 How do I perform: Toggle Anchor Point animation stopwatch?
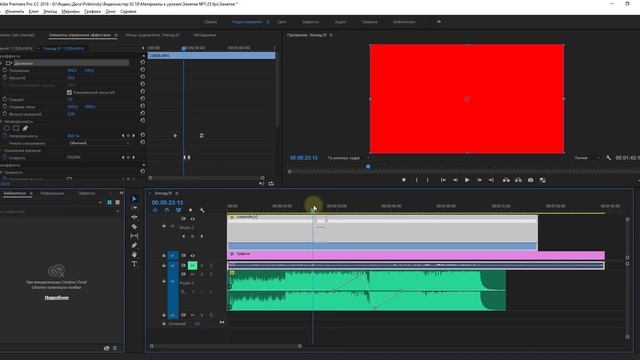4,107
